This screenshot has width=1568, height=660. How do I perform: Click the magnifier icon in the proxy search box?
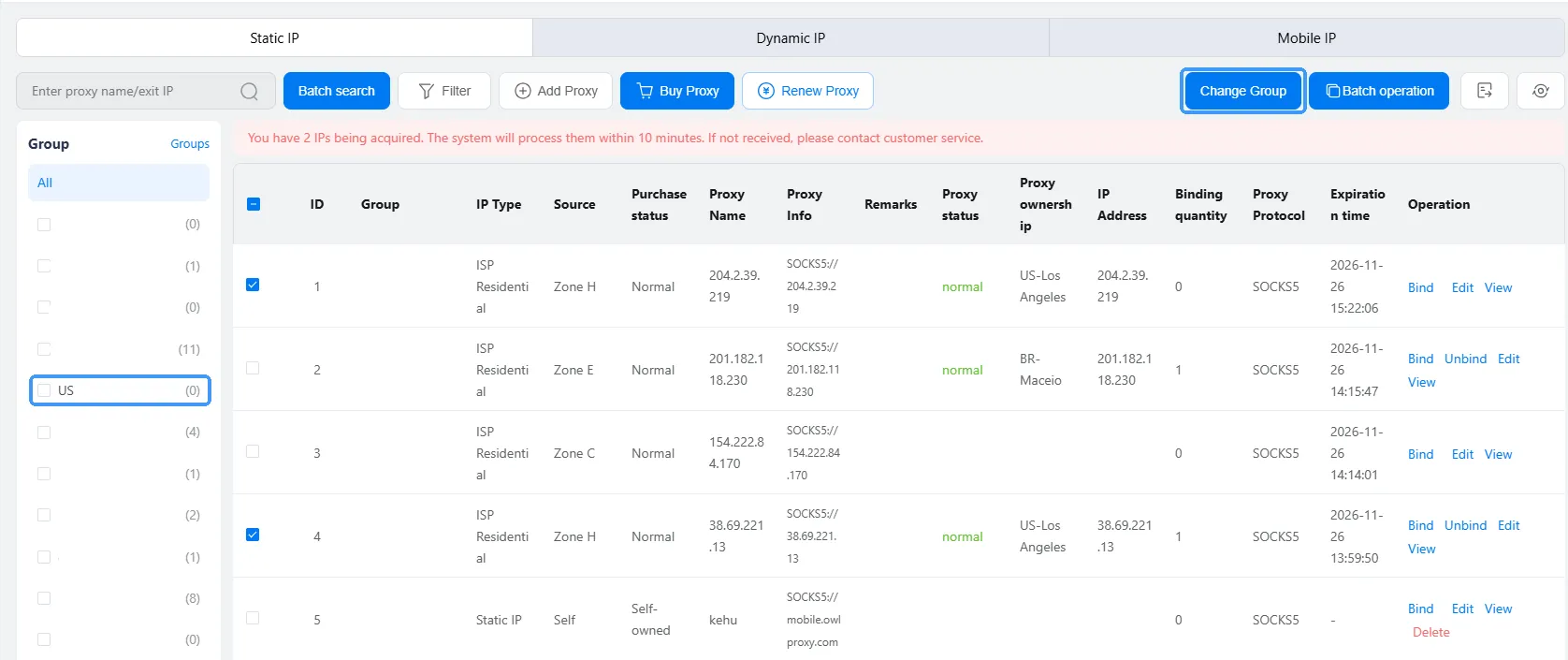pos(249,91)
